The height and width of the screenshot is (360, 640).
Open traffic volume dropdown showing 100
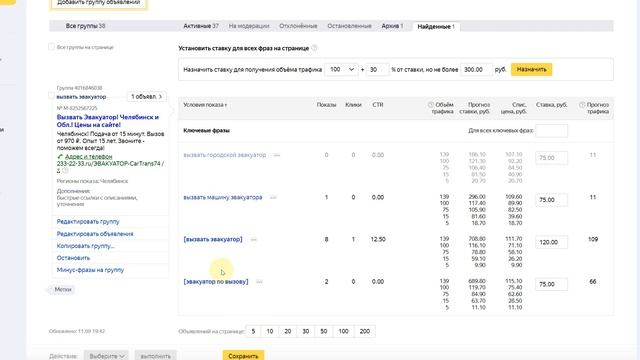click(x=341, y=70)
